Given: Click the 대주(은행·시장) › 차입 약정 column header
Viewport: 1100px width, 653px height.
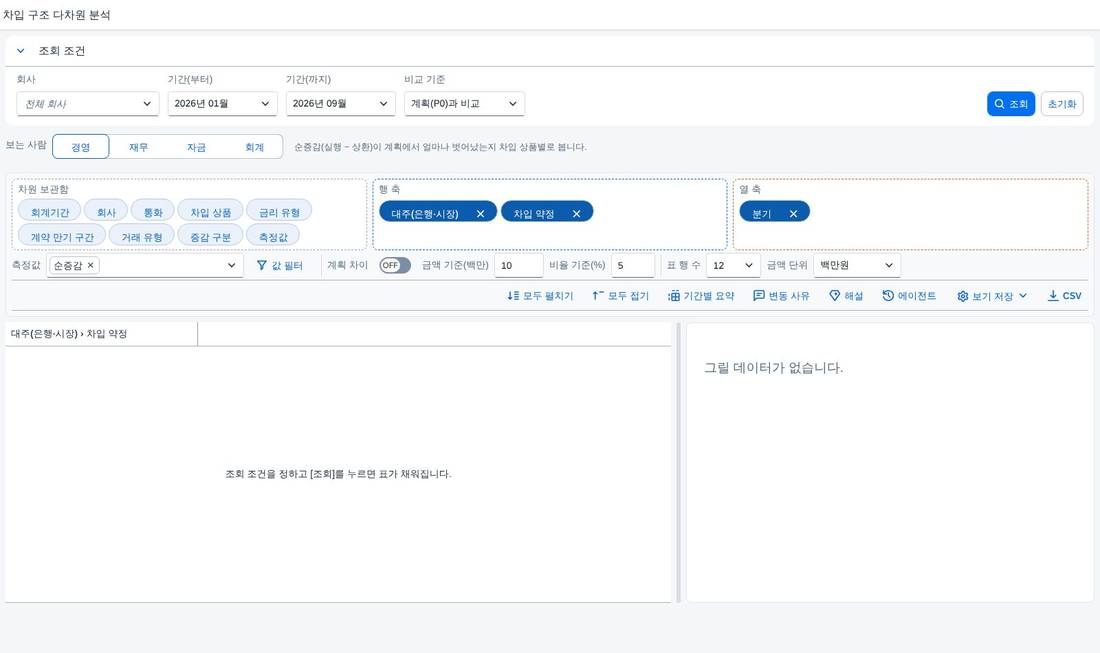Looking at the screenshot, I should click(101, 334).
